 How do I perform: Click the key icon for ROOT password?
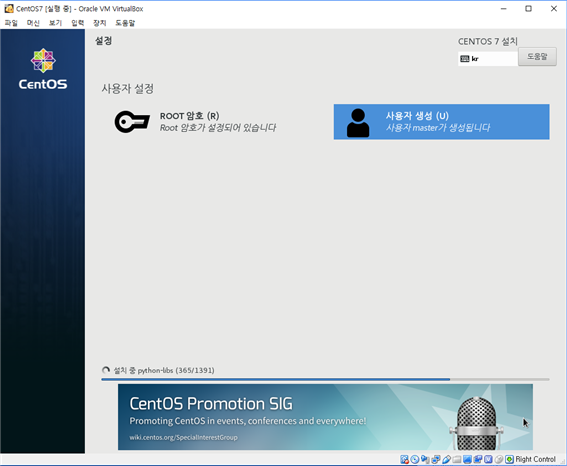point(132,122)
